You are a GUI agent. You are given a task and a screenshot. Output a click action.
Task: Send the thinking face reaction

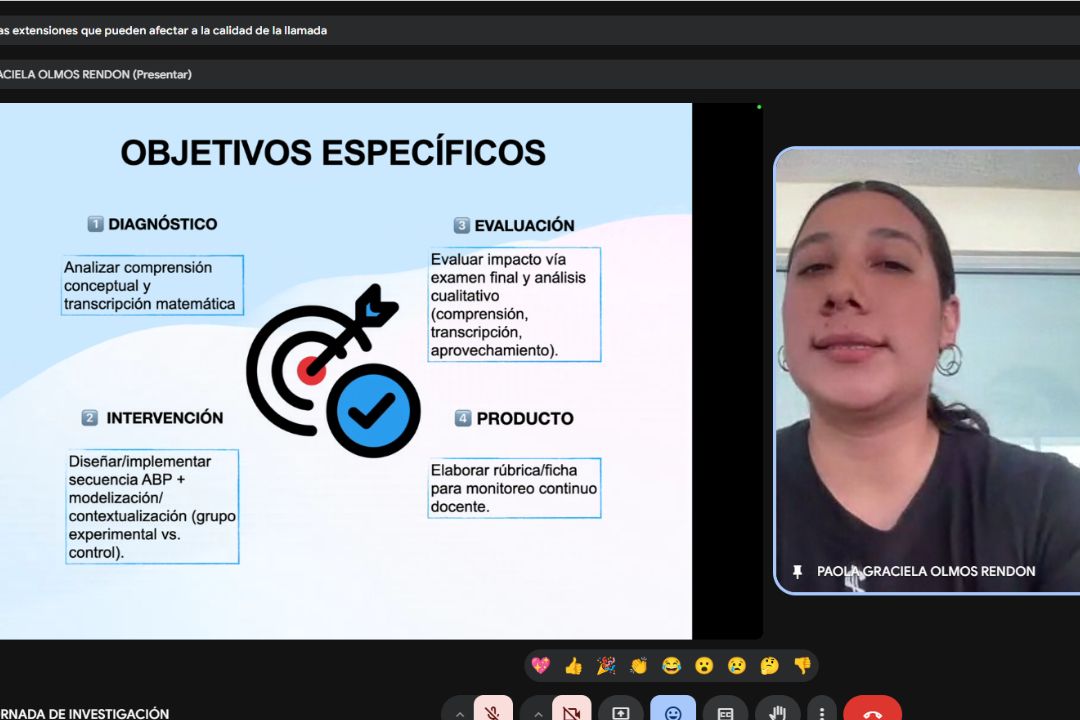[x=769, y=666]
